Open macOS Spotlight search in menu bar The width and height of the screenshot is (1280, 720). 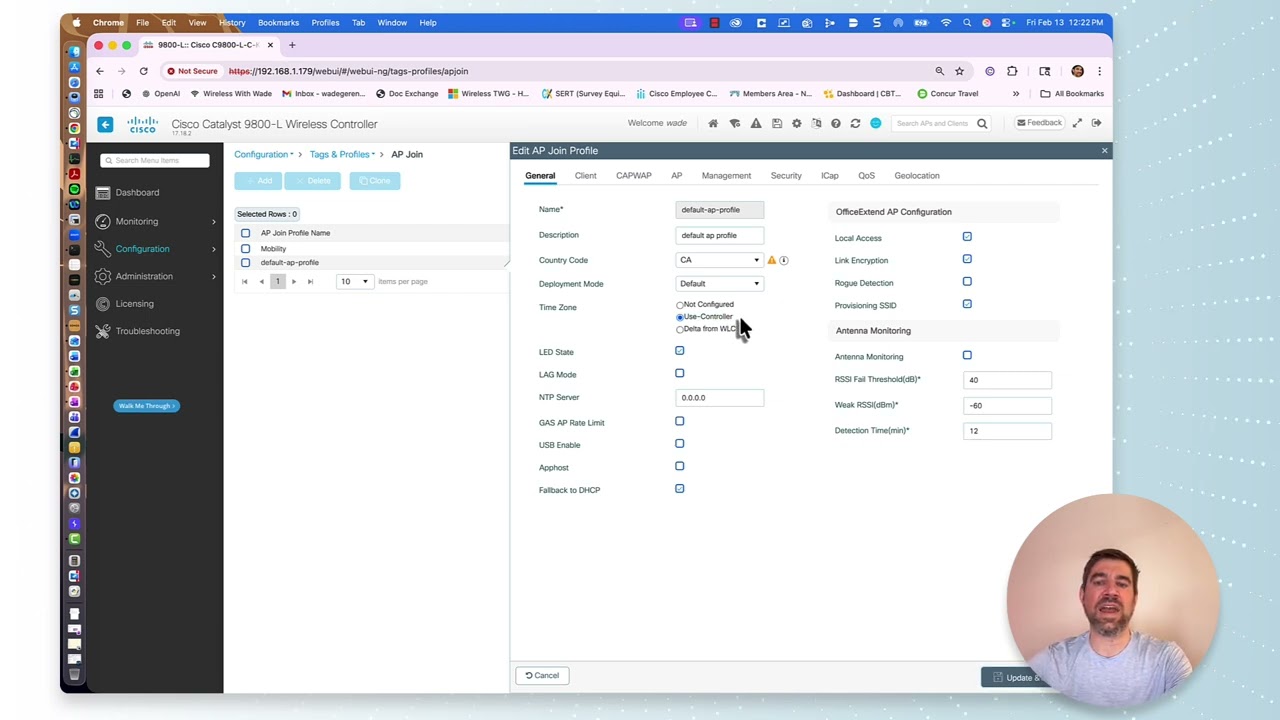[966, 22]
